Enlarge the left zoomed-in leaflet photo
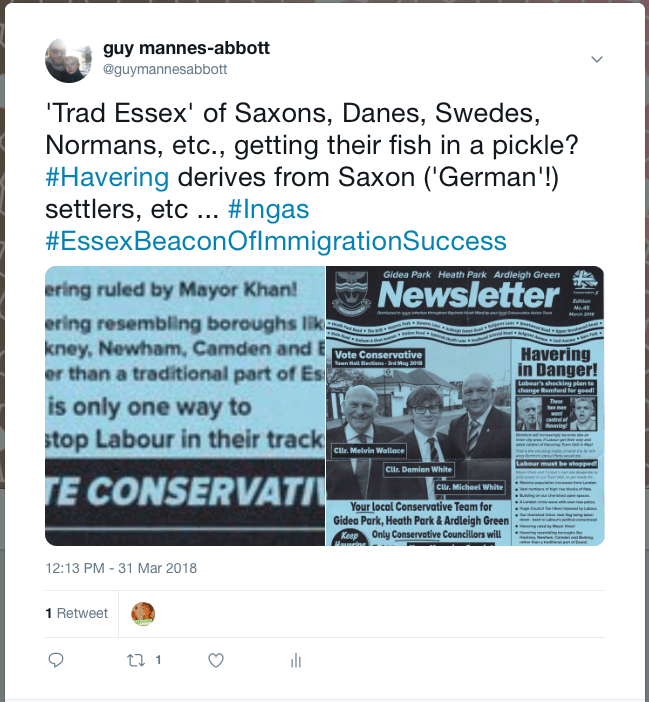Image resolution: width=649 pixels, height=702 pixels. (185, 406)
